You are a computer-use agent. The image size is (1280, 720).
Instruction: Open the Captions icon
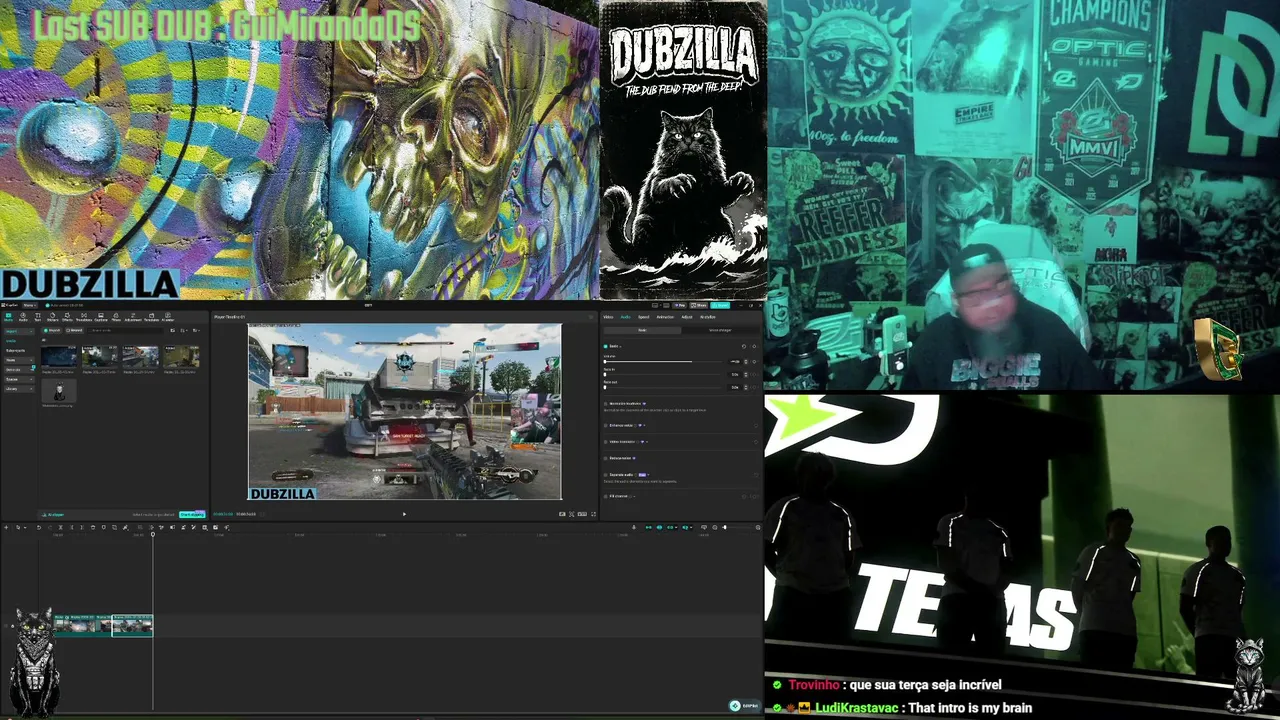(x=101, y=317)
